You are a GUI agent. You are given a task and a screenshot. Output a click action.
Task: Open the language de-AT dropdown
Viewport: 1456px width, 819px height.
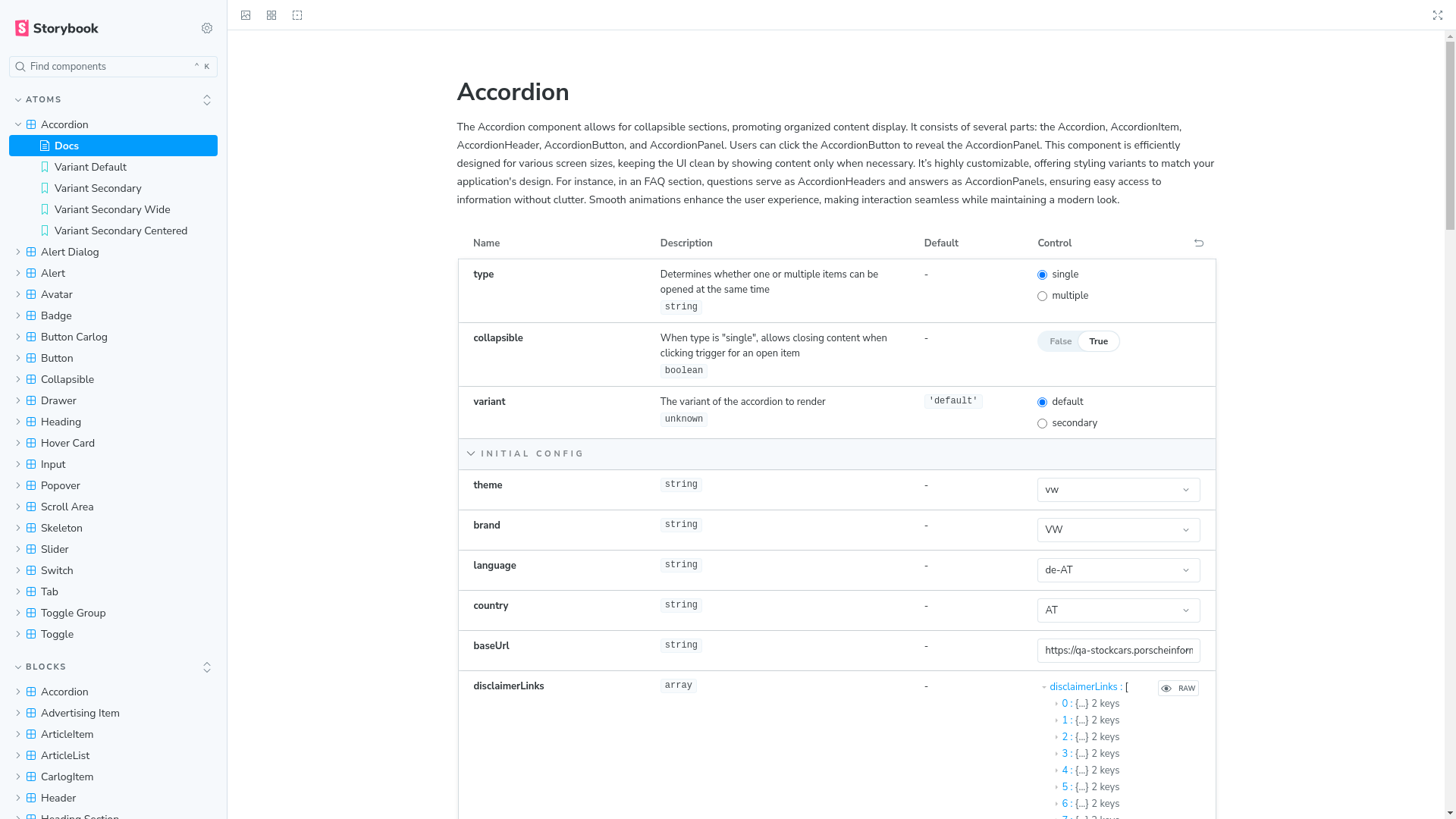(1118, 570)
